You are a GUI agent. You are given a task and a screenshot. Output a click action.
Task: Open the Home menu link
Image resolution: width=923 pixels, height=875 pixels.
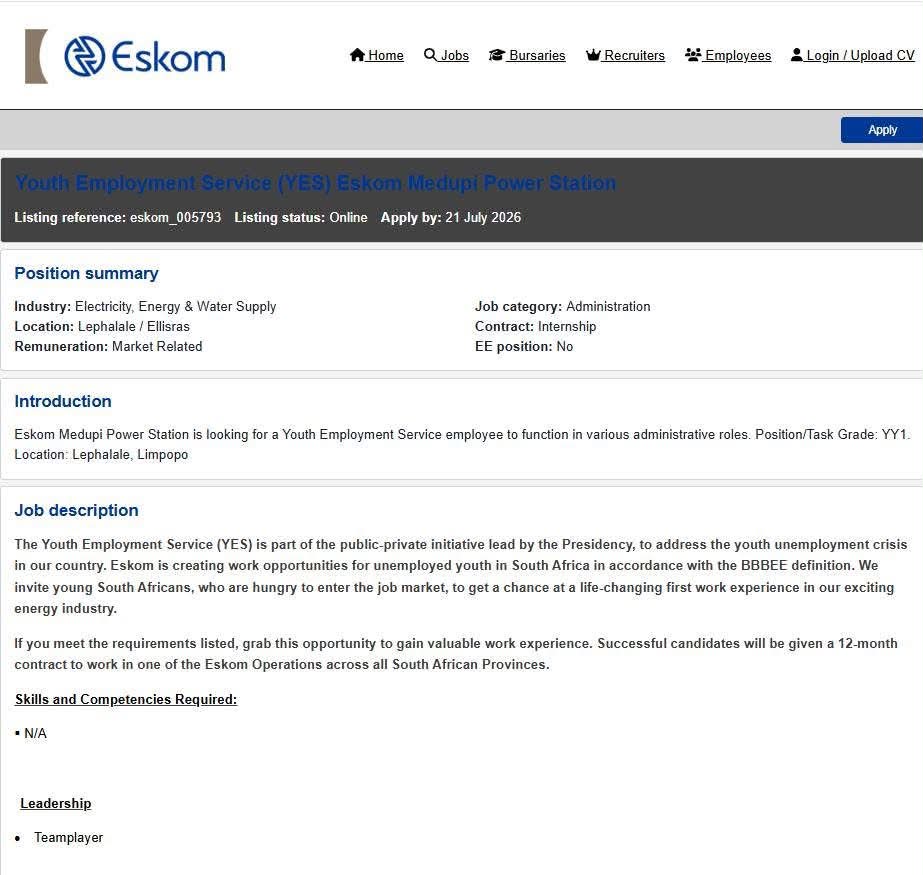click(385, 55)
